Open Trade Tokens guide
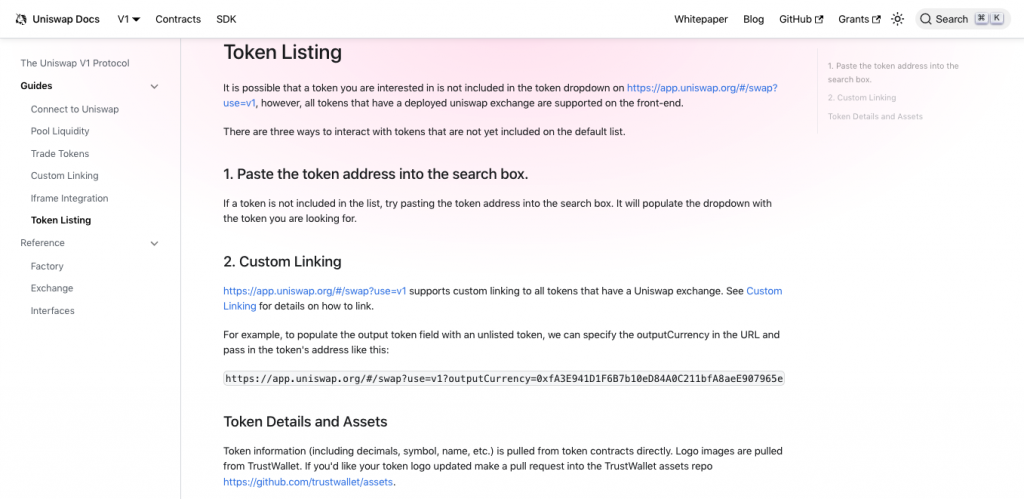The height and width of the screenshot is (499, 1024). point(60,153)
